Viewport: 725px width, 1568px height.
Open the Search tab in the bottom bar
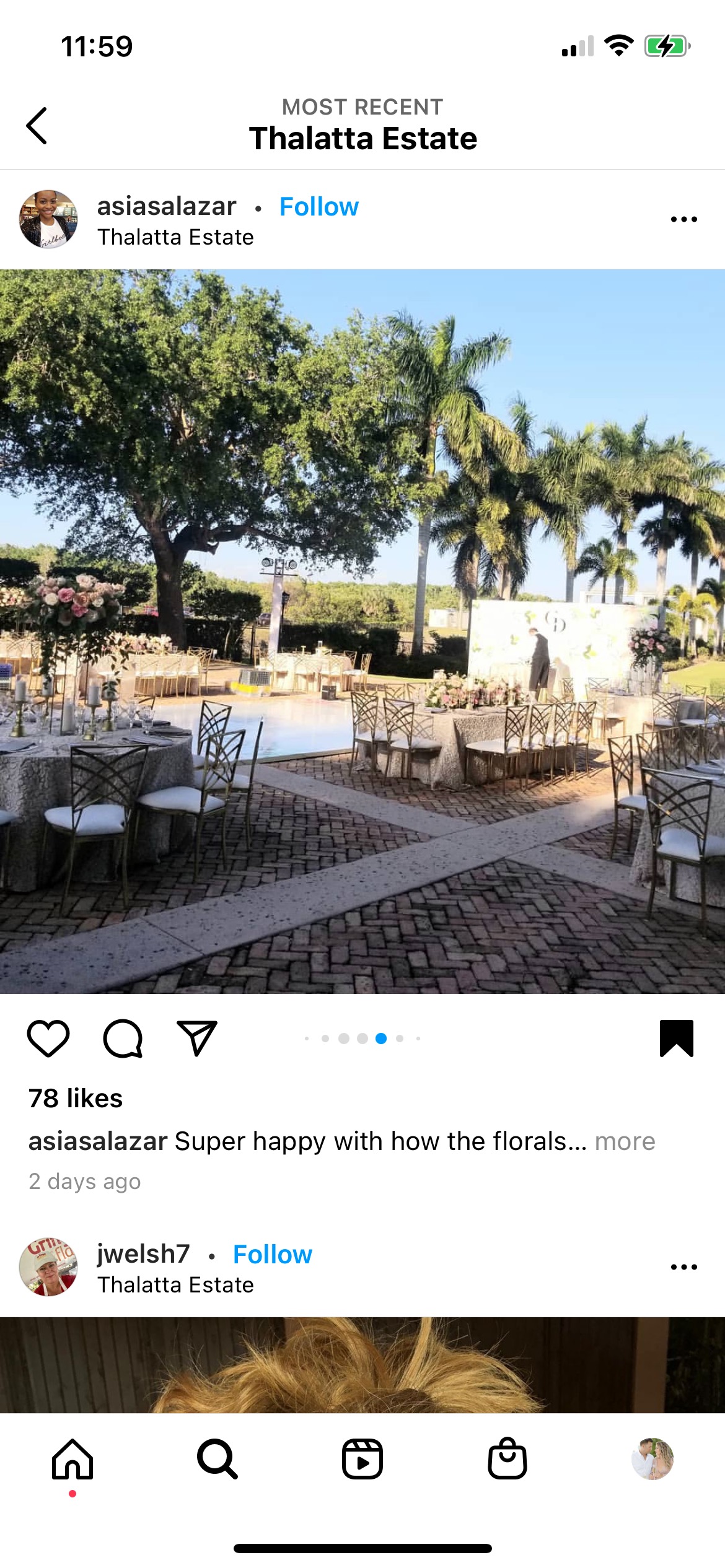[217, 1459]
